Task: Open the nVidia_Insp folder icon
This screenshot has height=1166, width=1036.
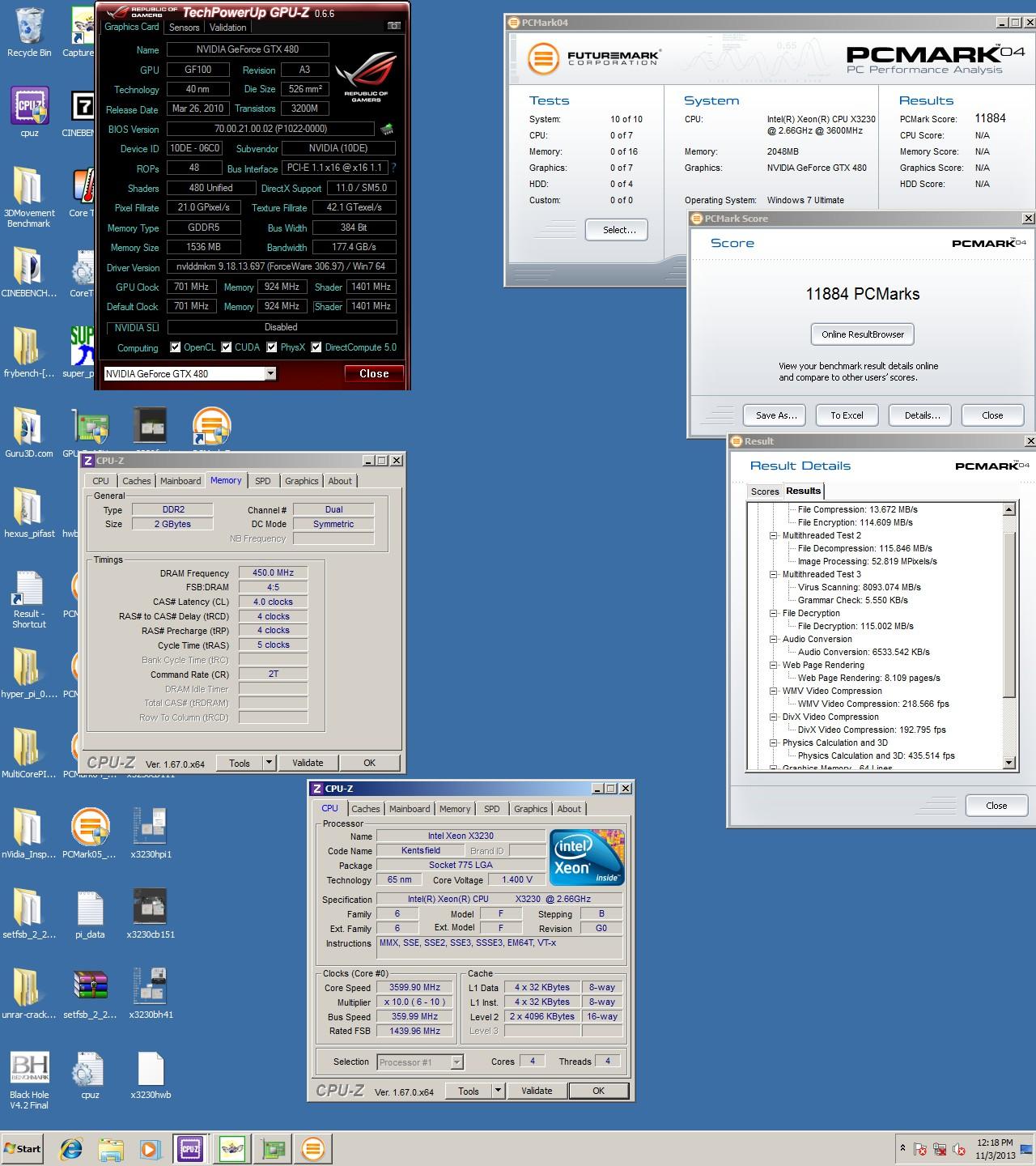Action: pos(29,832)
